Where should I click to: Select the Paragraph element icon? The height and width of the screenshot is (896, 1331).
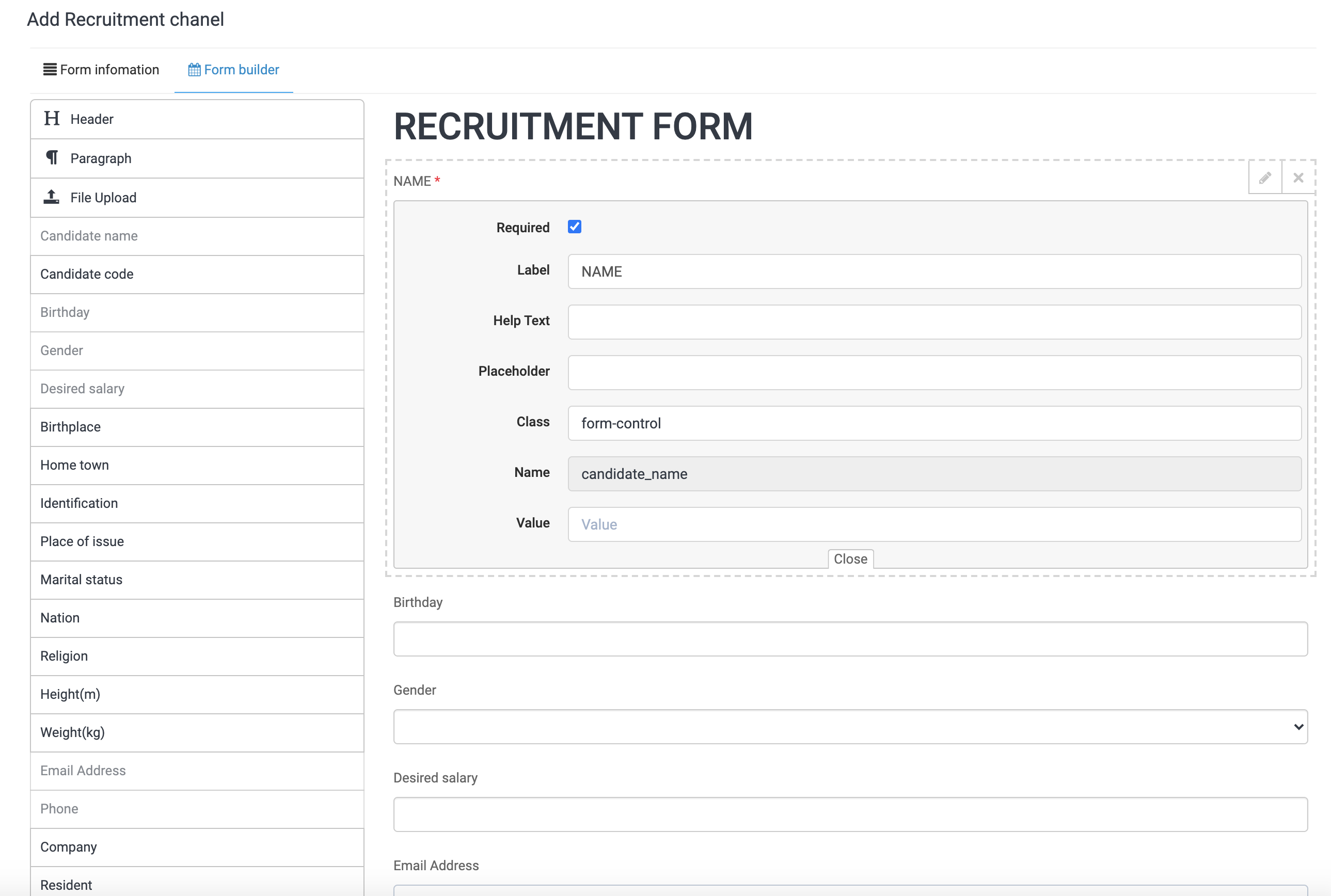(52, 158)
